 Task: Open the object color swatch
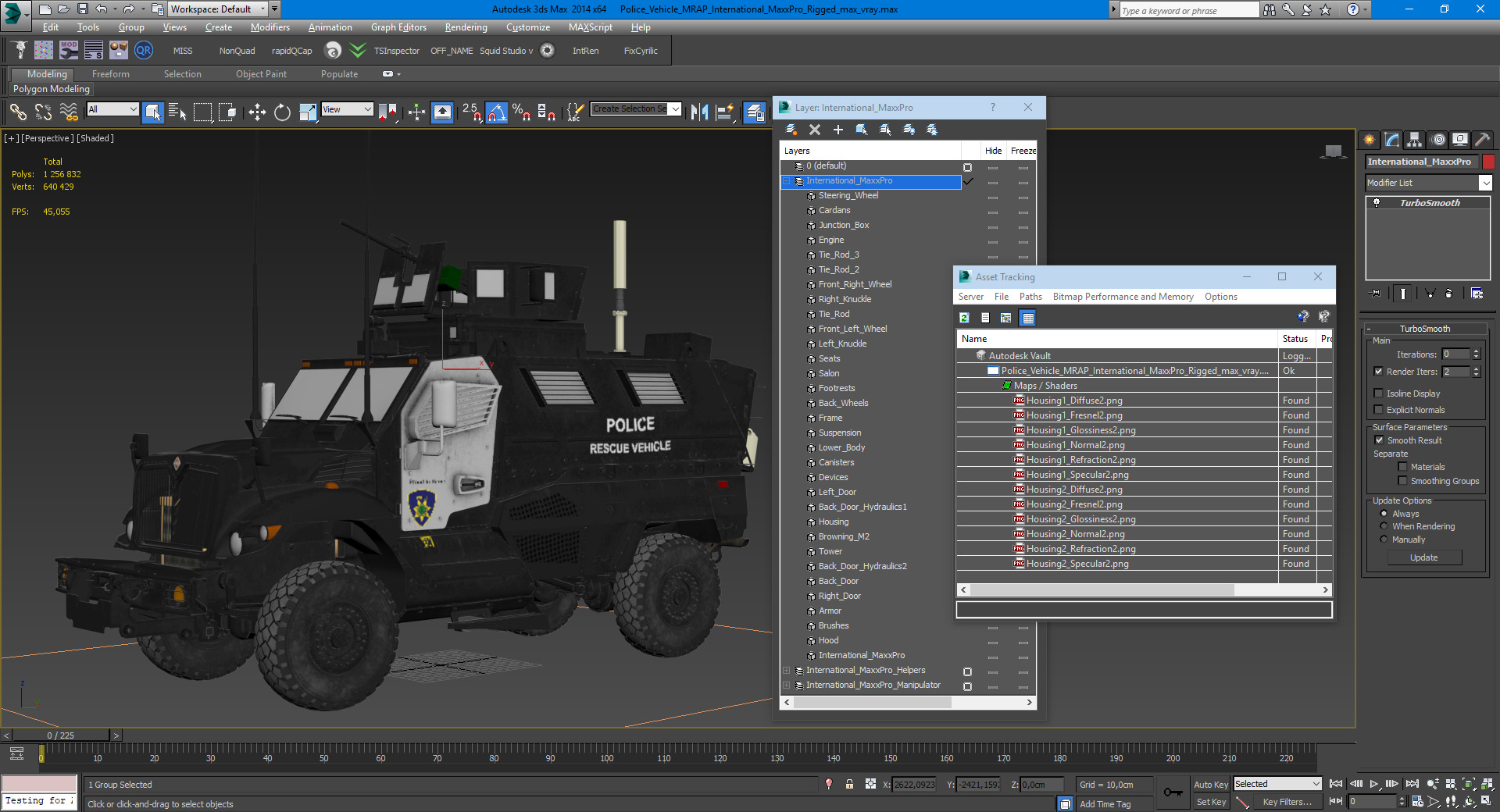tap(1488, 162)
